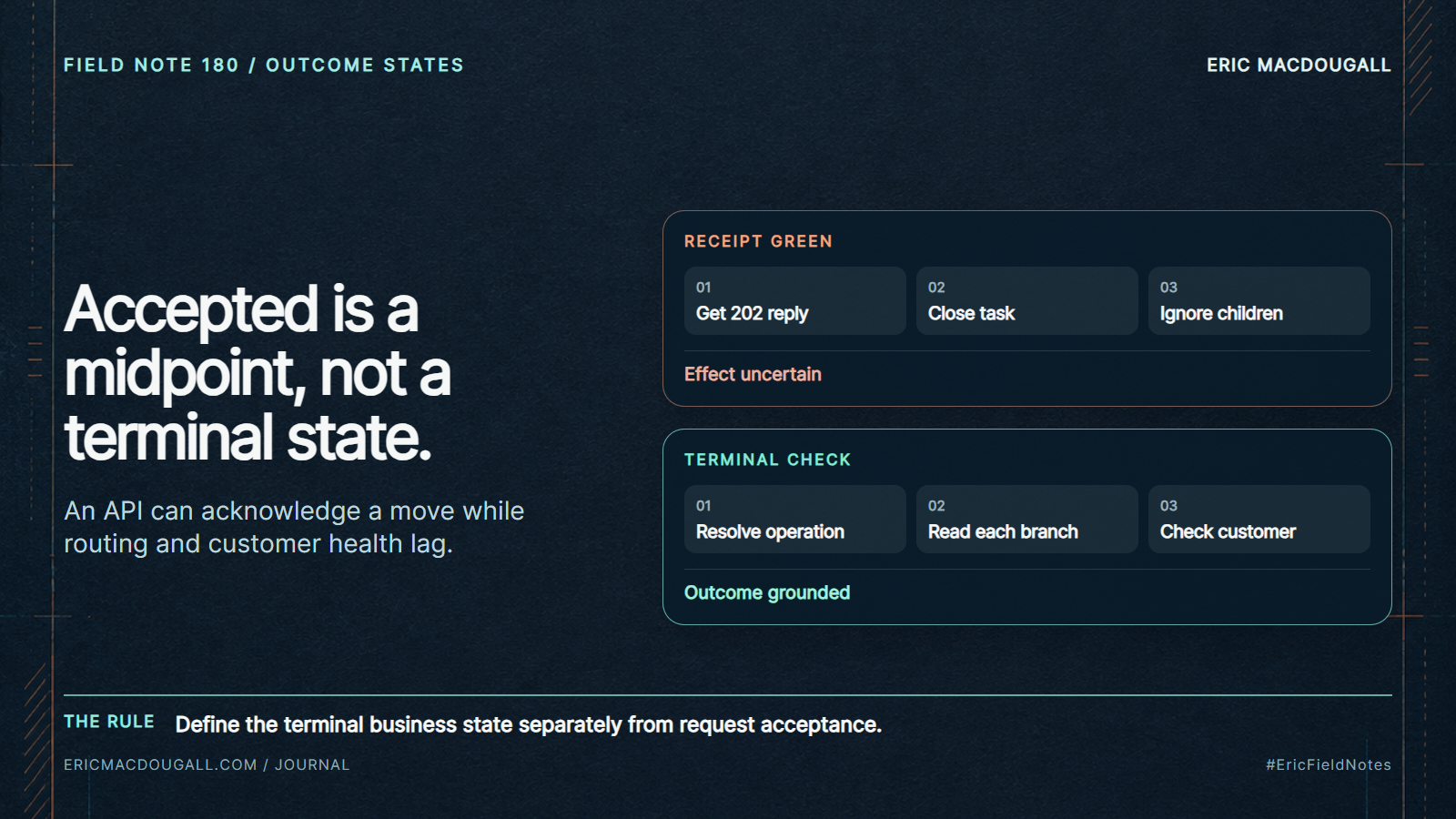Open the ERICMACDOUGALL.COM / JOURNAL link
Viewport: 1456px width, 819px height.
tap(207, 764)
